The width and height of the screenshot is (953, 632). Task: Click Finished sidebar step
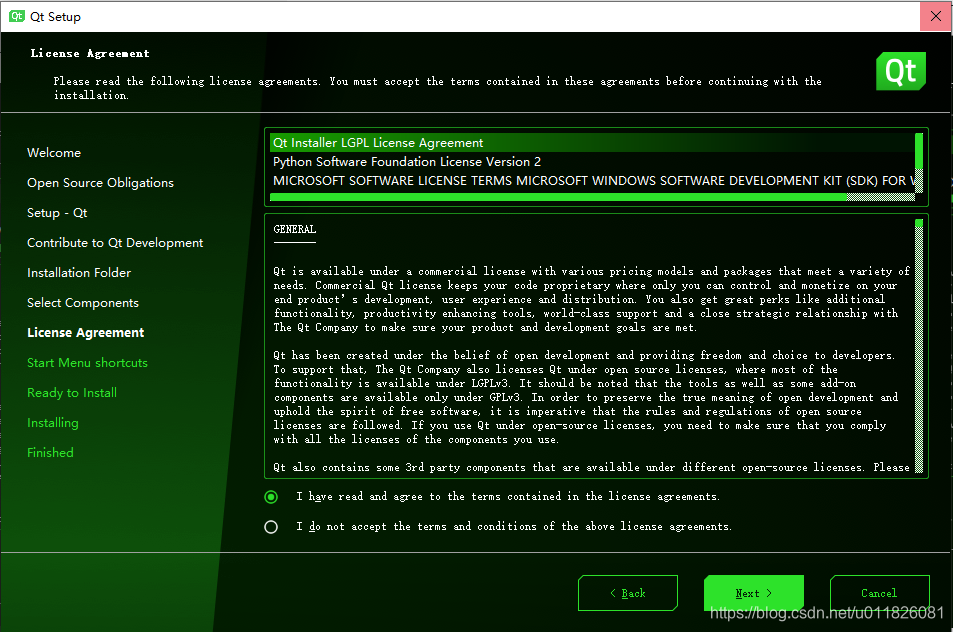click(x=50, y=453)
